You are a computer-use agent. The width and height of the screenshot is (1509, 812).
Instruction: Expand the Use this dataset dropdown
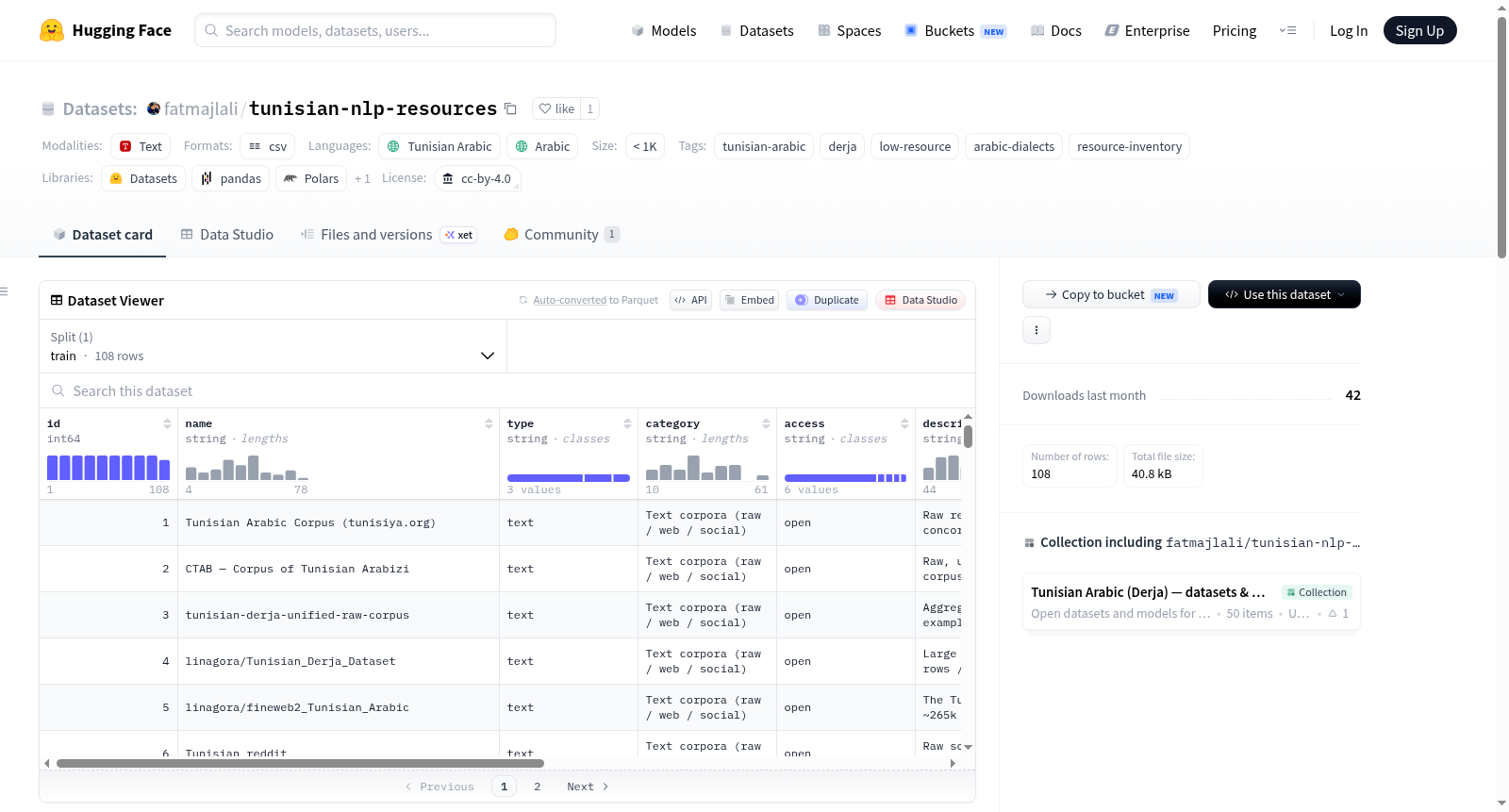(1285, 294)
